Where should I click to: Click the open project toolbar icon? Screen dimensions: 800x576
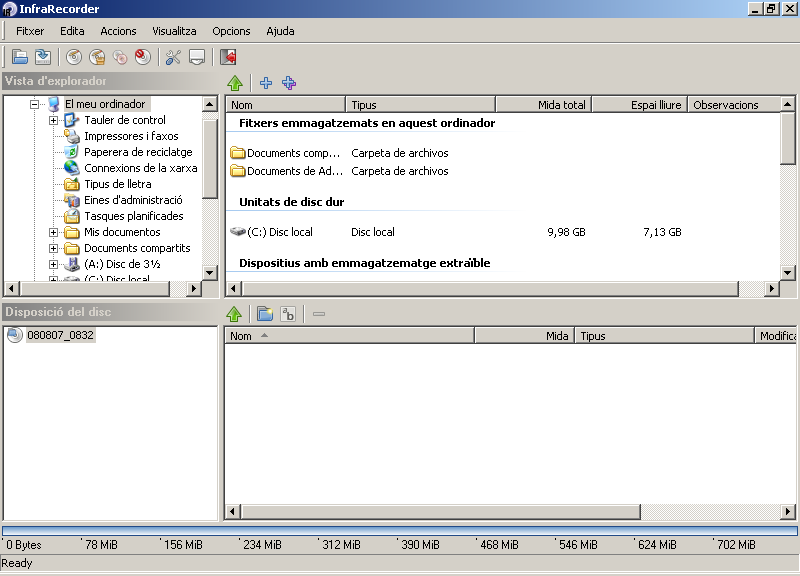pyautogui.click(x=19, y=57)
